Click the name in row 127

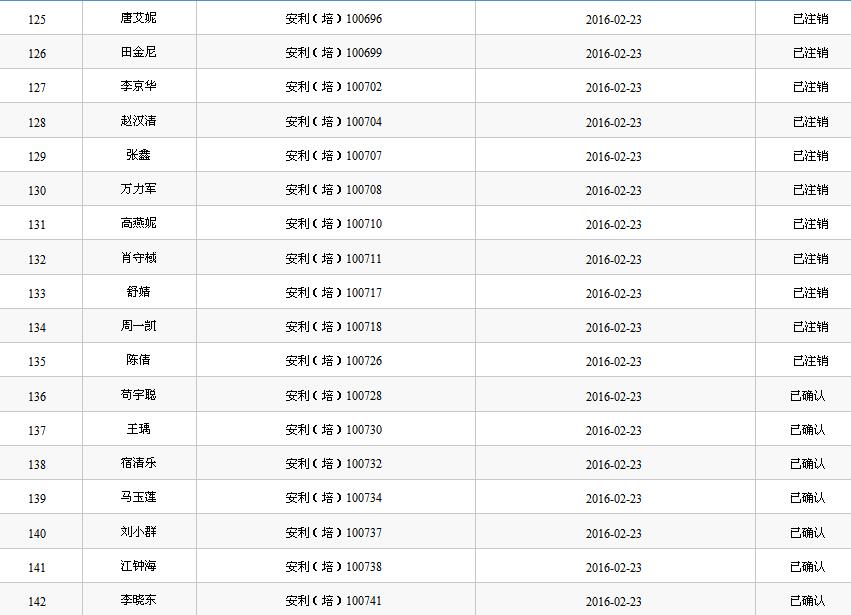point(138,87)
